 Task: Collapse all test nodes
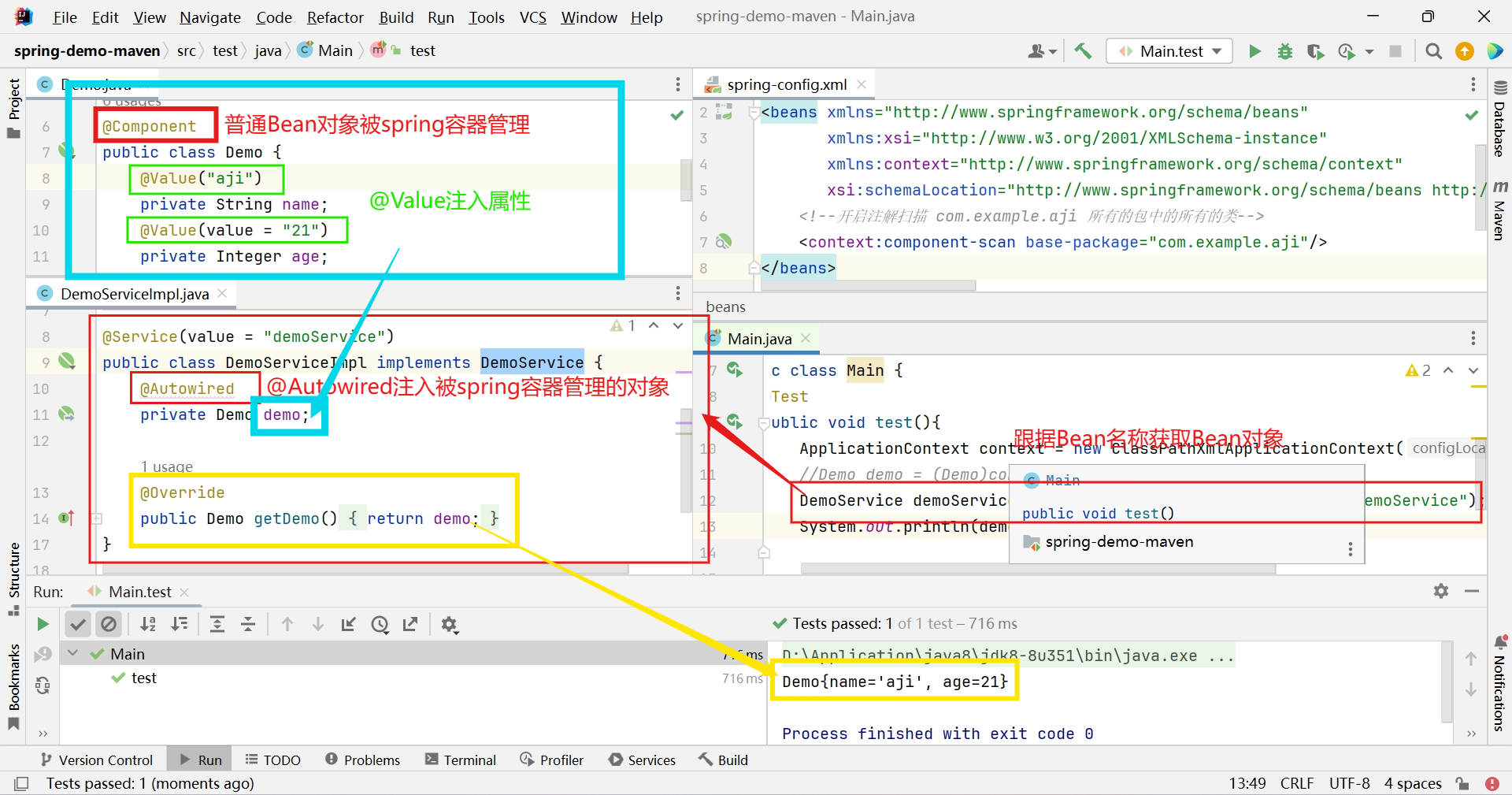tap(248, 624)
